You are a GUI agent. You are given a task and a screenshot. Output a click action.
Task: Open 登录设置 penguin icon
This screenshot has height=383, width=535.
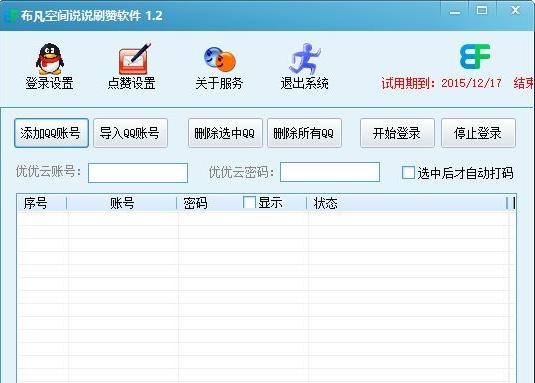(x=50, y=59)
